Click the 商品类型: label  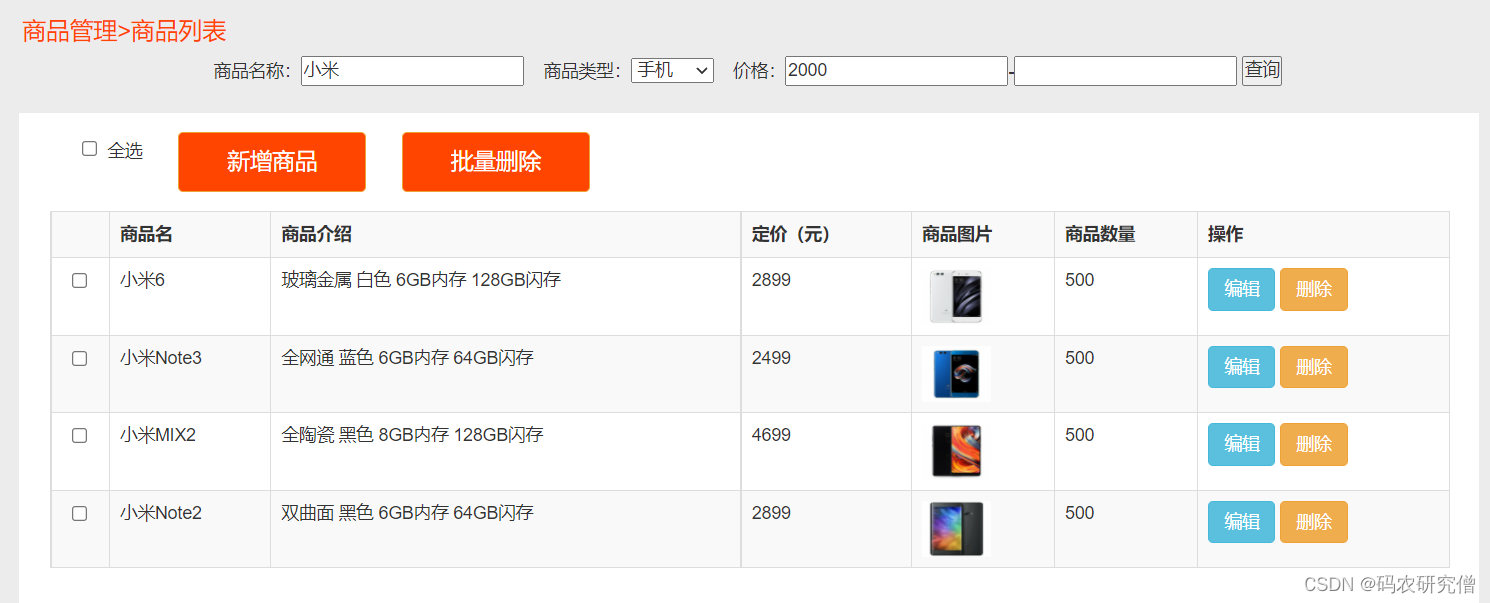pyautogui.click(x=583, y=71)
